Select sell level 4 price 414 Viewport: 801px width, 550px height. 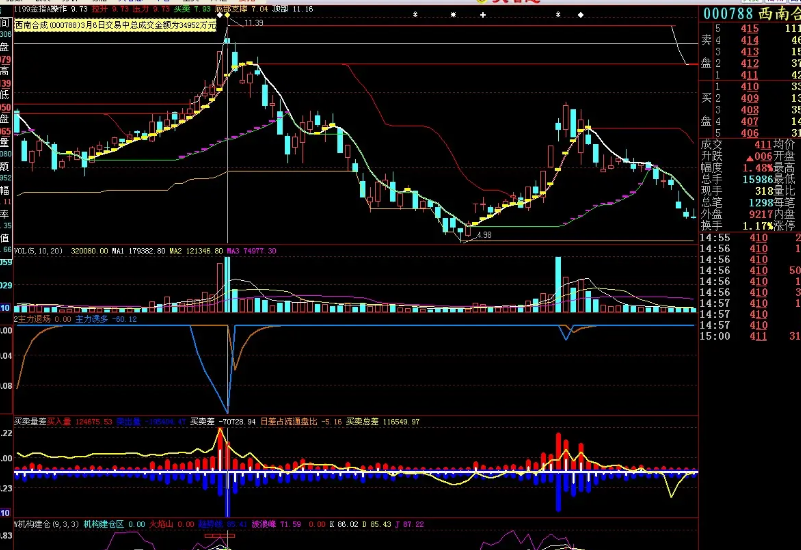(x=749, y=41)
